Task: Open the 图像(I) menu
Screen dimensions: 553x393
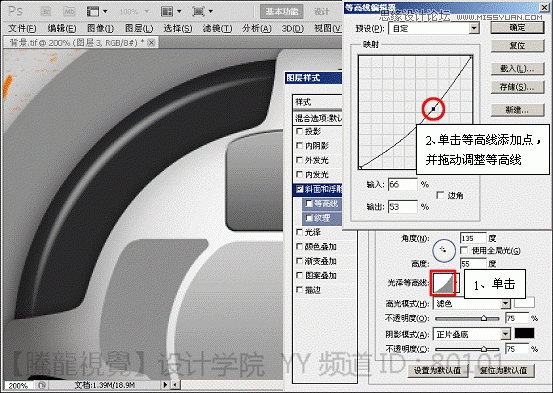Action: 100,28
